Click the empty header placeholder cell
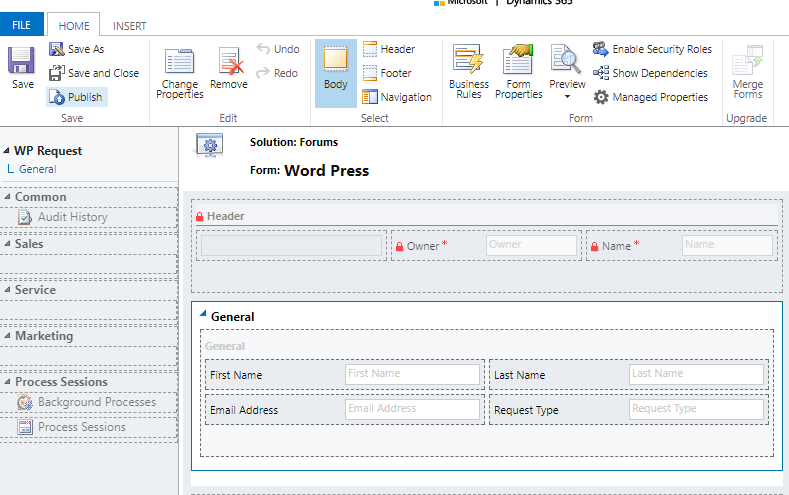This screenshot has width=789, height=495. 291,245
